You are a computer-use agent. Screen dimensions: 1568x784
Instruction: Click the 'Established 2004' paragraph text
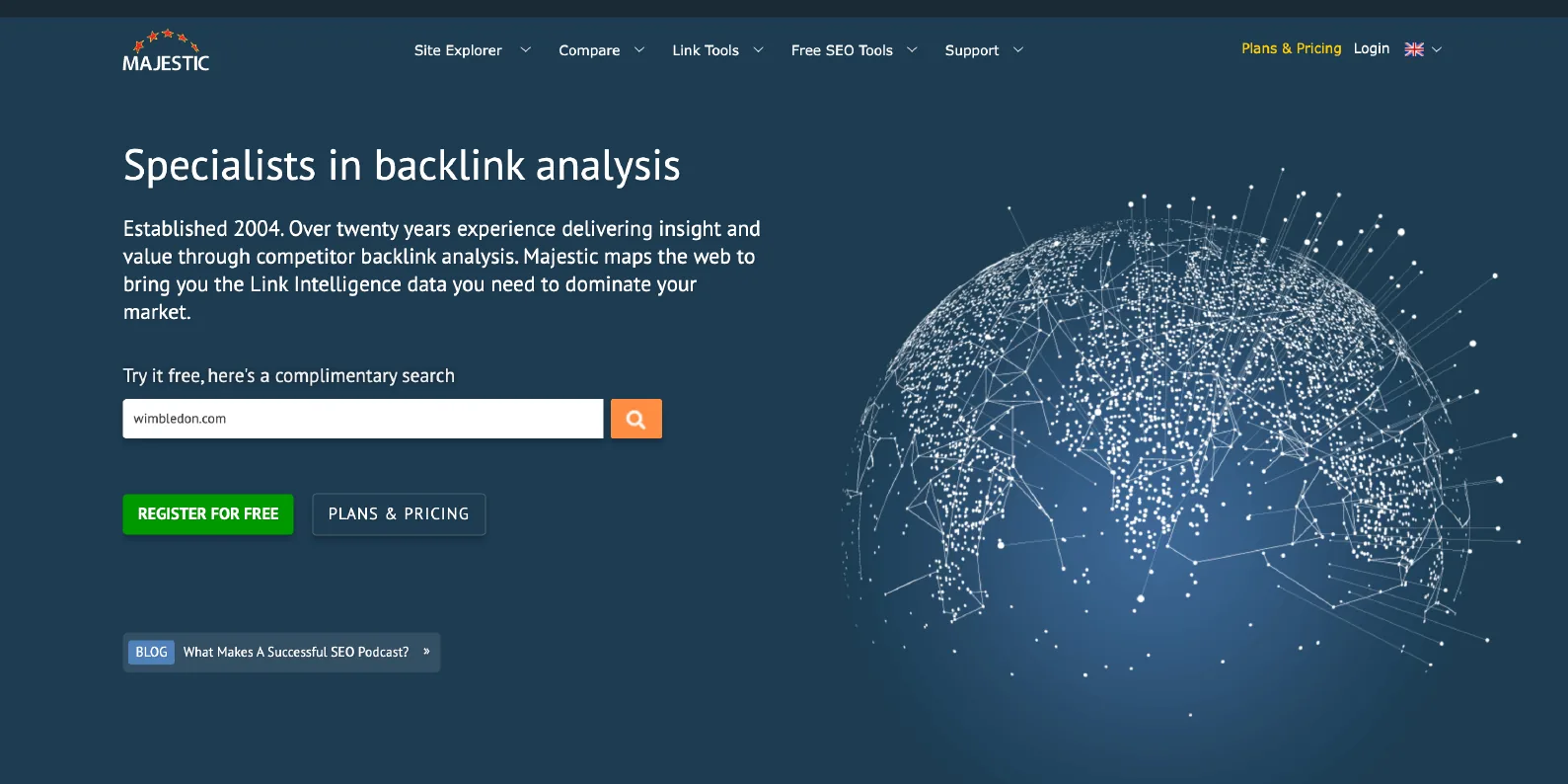tap(442, 271)
